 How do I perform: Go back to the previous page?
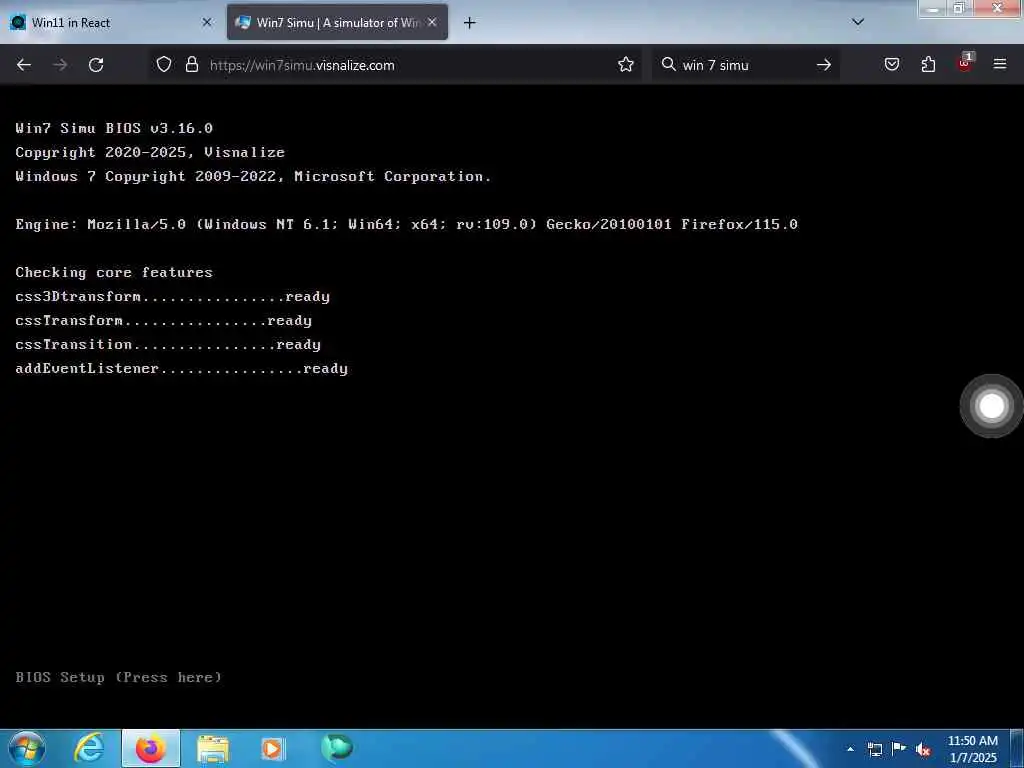tap(24, 65)
